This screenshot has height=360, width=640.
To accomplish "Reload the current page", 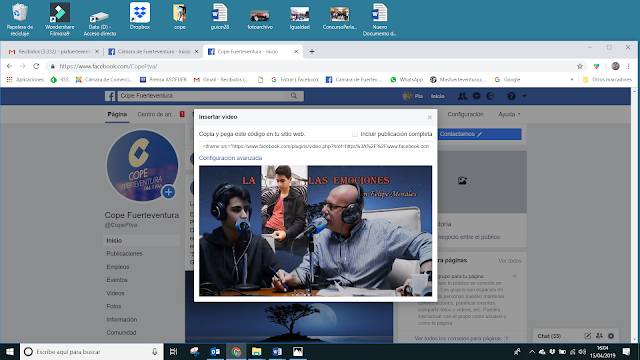I will (36, 66).
